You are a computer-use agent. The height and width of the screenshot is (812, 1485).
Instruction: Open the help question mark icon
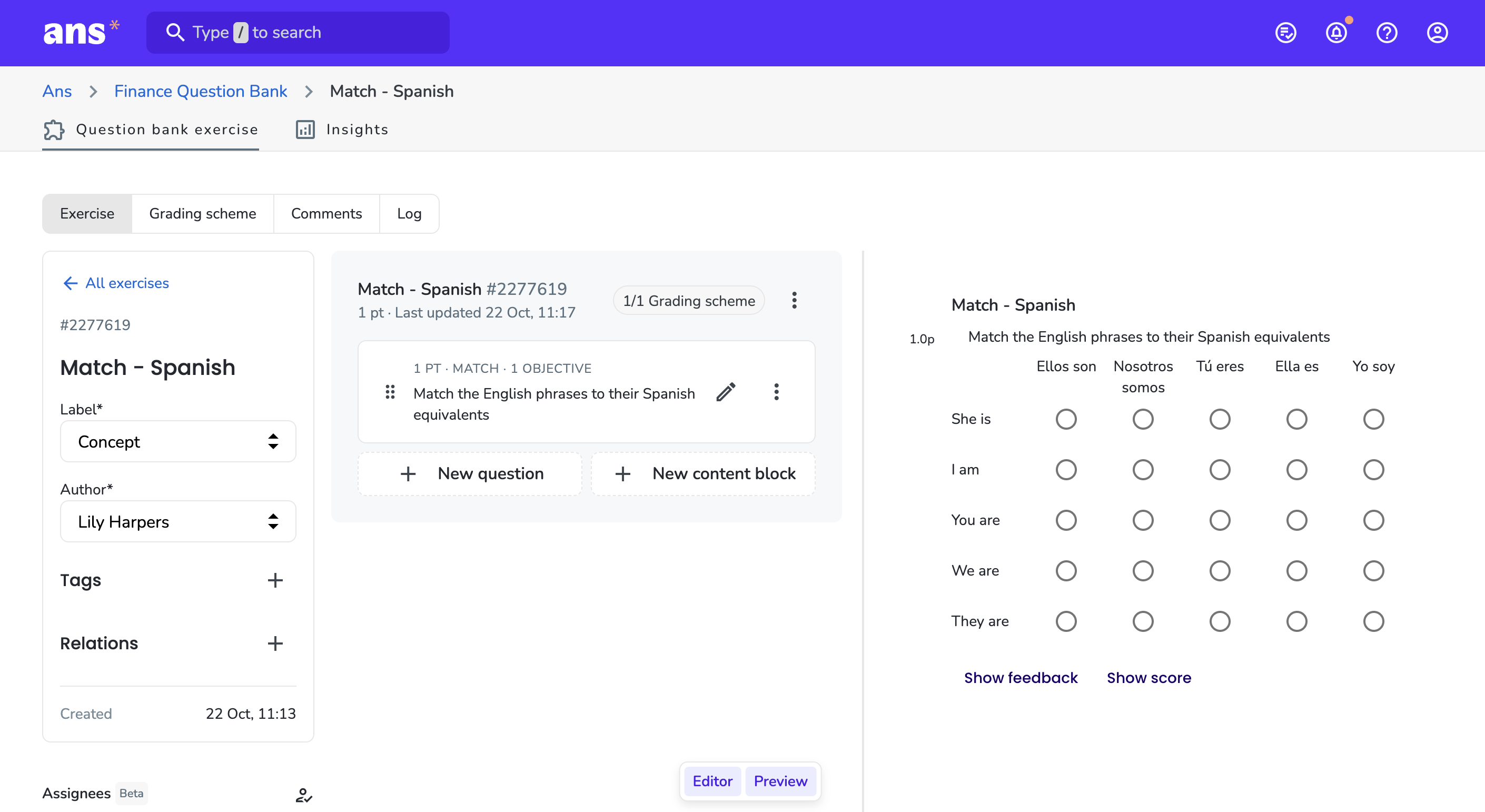point(1387,32)
